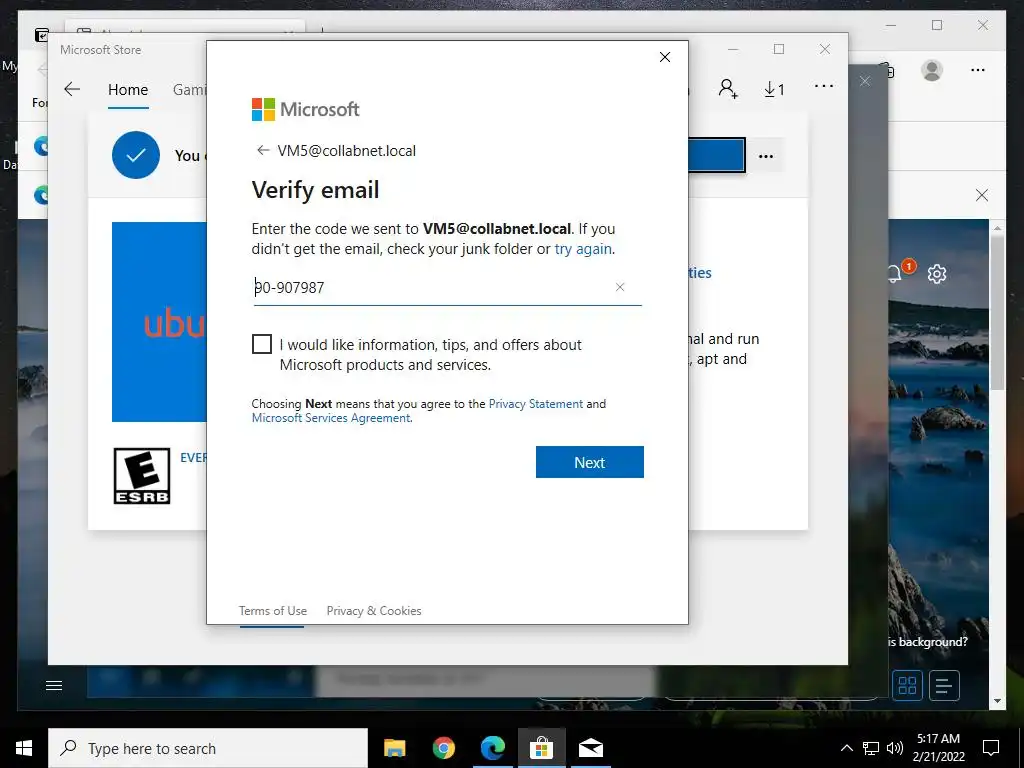The image size is (1024, 768).
Task: Click the Microsoft Store back arrow
Action: click(x=72, y=89)
